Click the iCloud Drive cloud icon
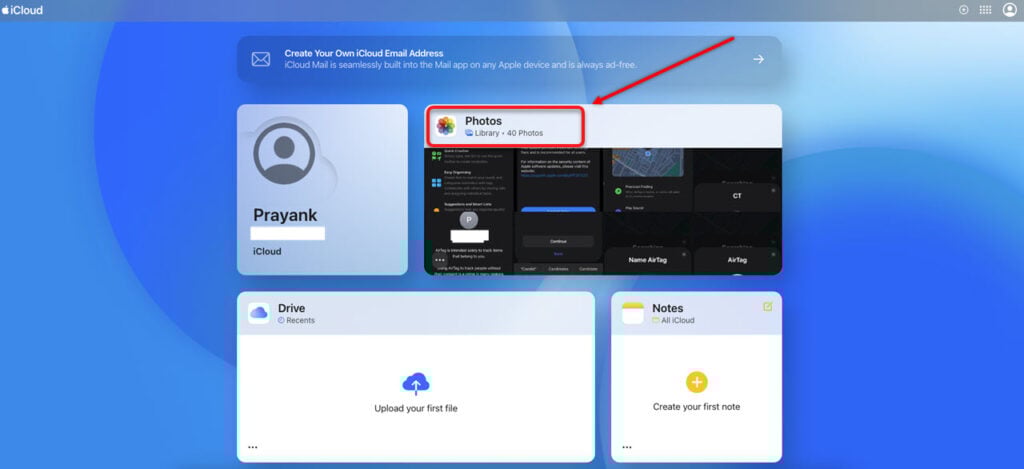 pos(259,313)
